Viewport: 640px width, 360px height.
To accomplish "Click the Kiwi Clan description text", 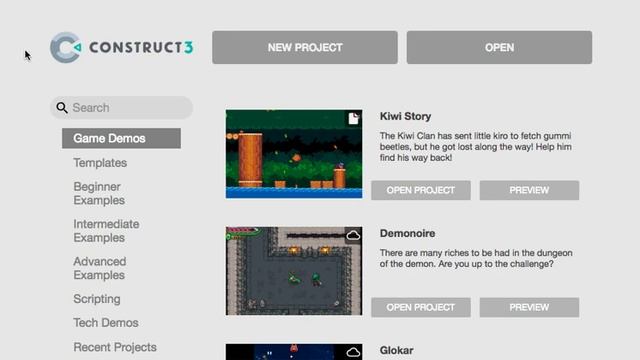I will (x=476, y=147).
